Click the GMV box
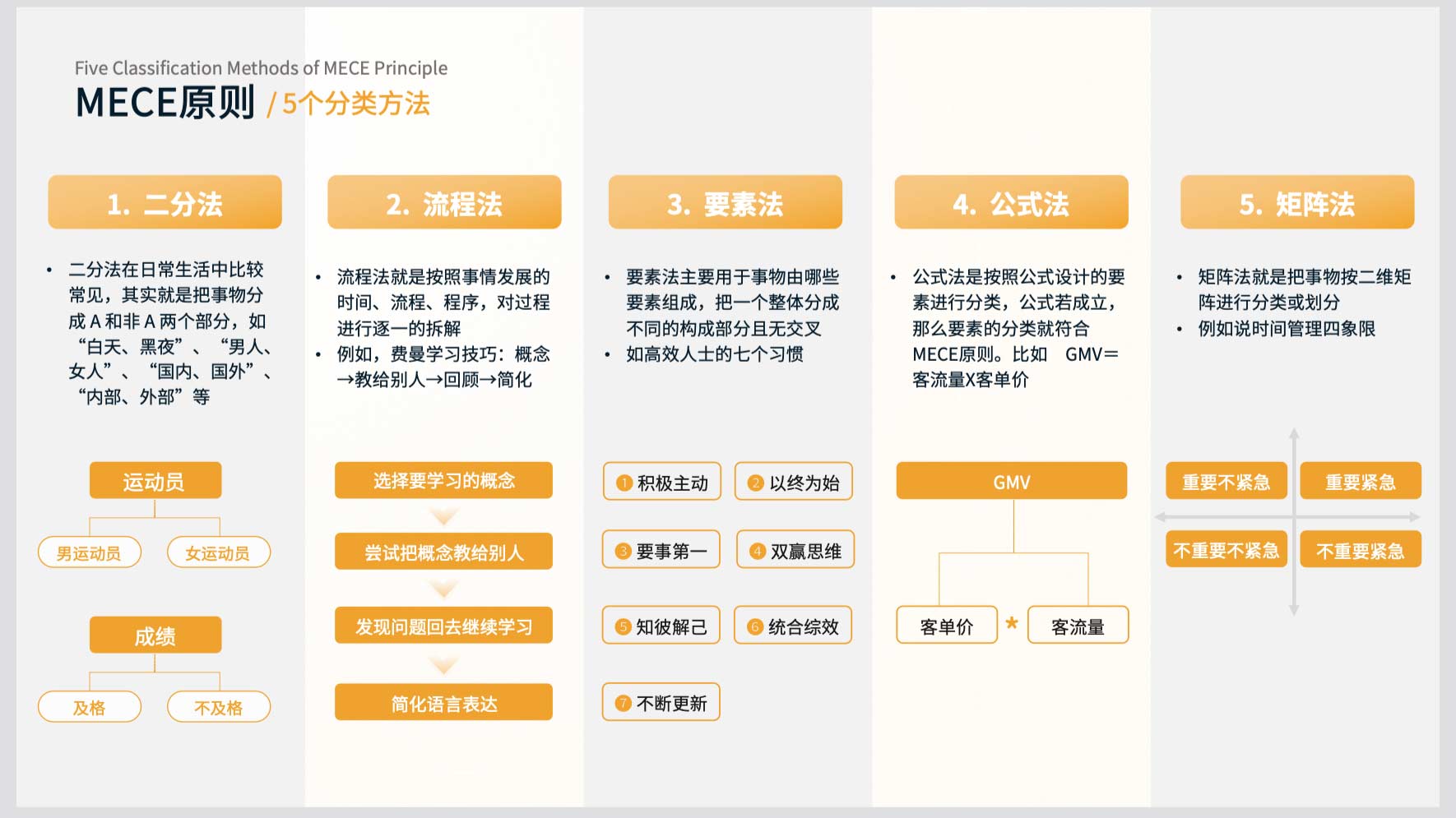 [x=1011, y=481]
